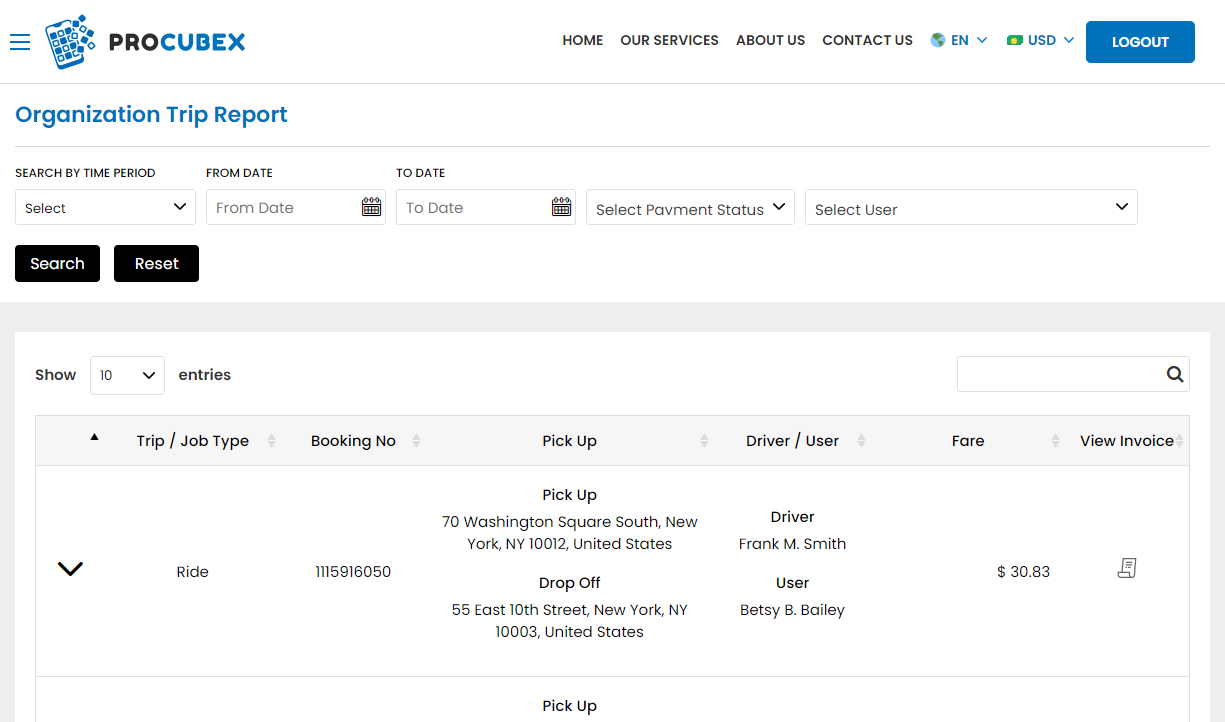The width and height of the screenshot is (1225, 722).
Task: Open the USD currency selector
Action: [x=1040, y=41]
